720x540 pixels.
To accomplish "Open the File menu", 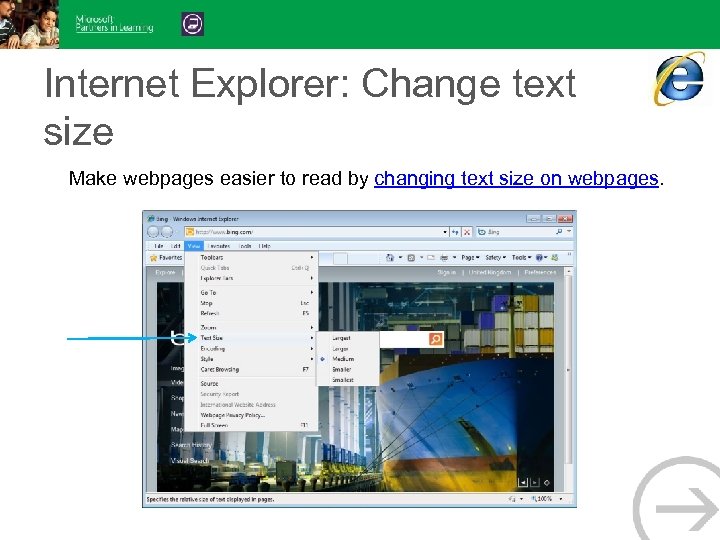I will coord(158,246).
